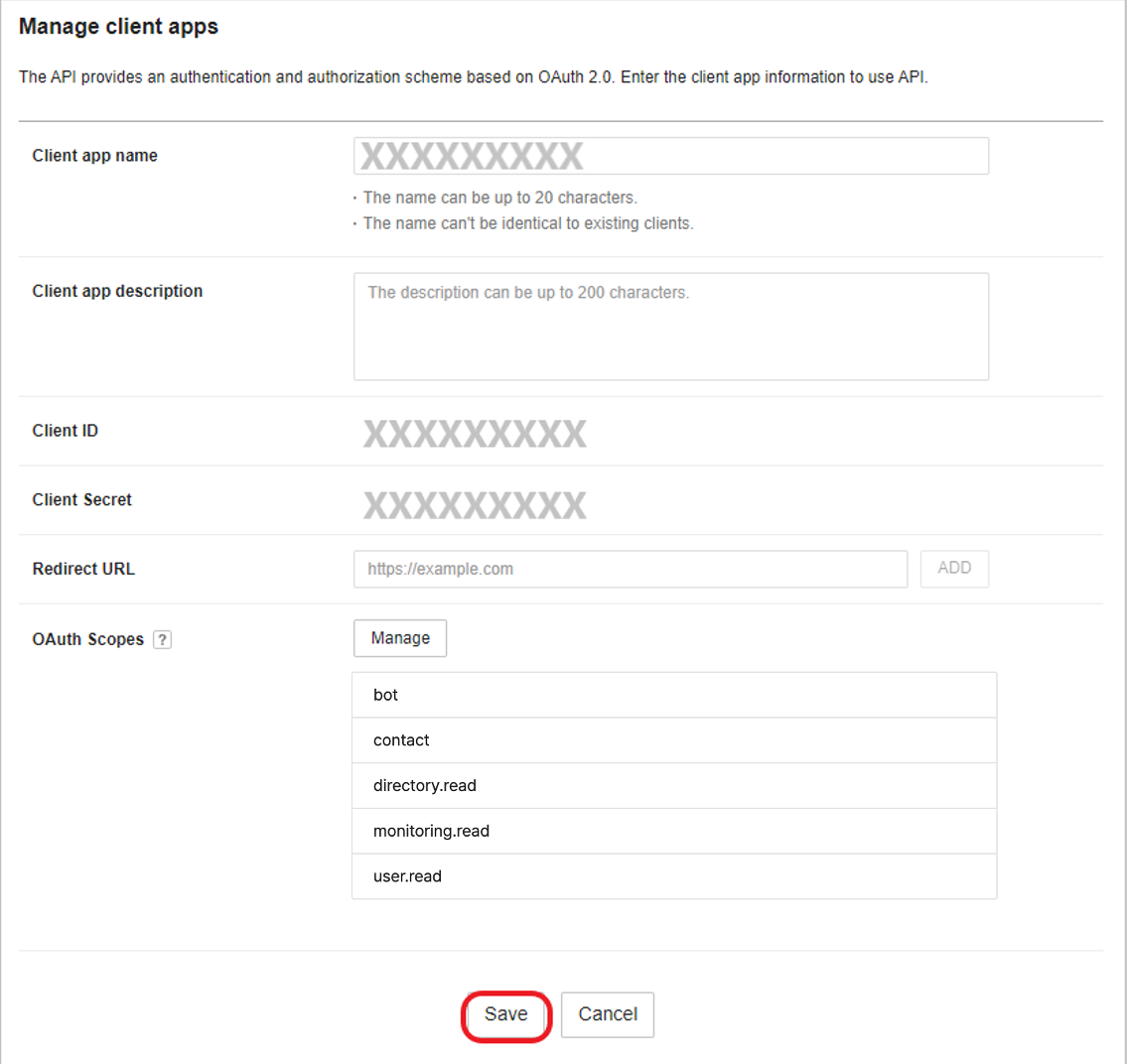The image size is (1130, 1064).
Task: Click the OAuth 2.0 description sentence
Action: point(474,77)
